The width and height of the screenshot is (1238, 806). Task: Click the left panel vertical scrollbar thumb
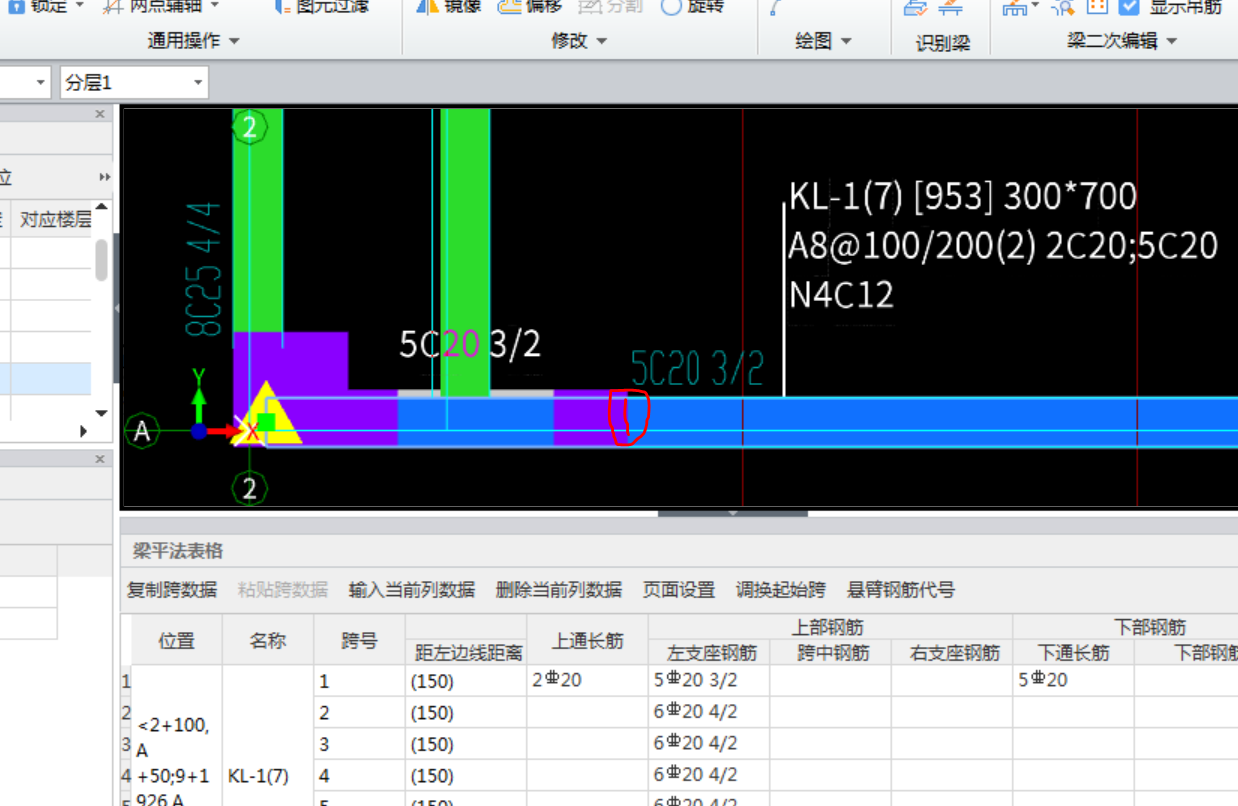coord(101,259)
